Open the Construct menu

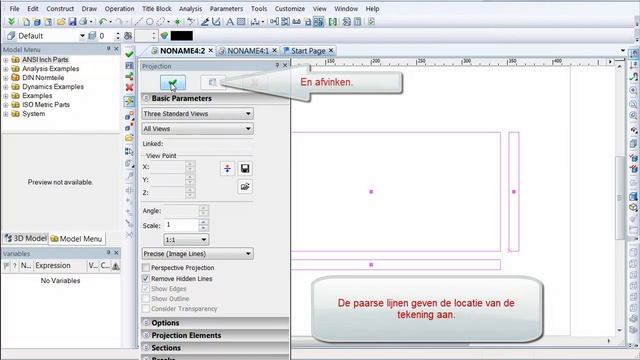point(60,9)
